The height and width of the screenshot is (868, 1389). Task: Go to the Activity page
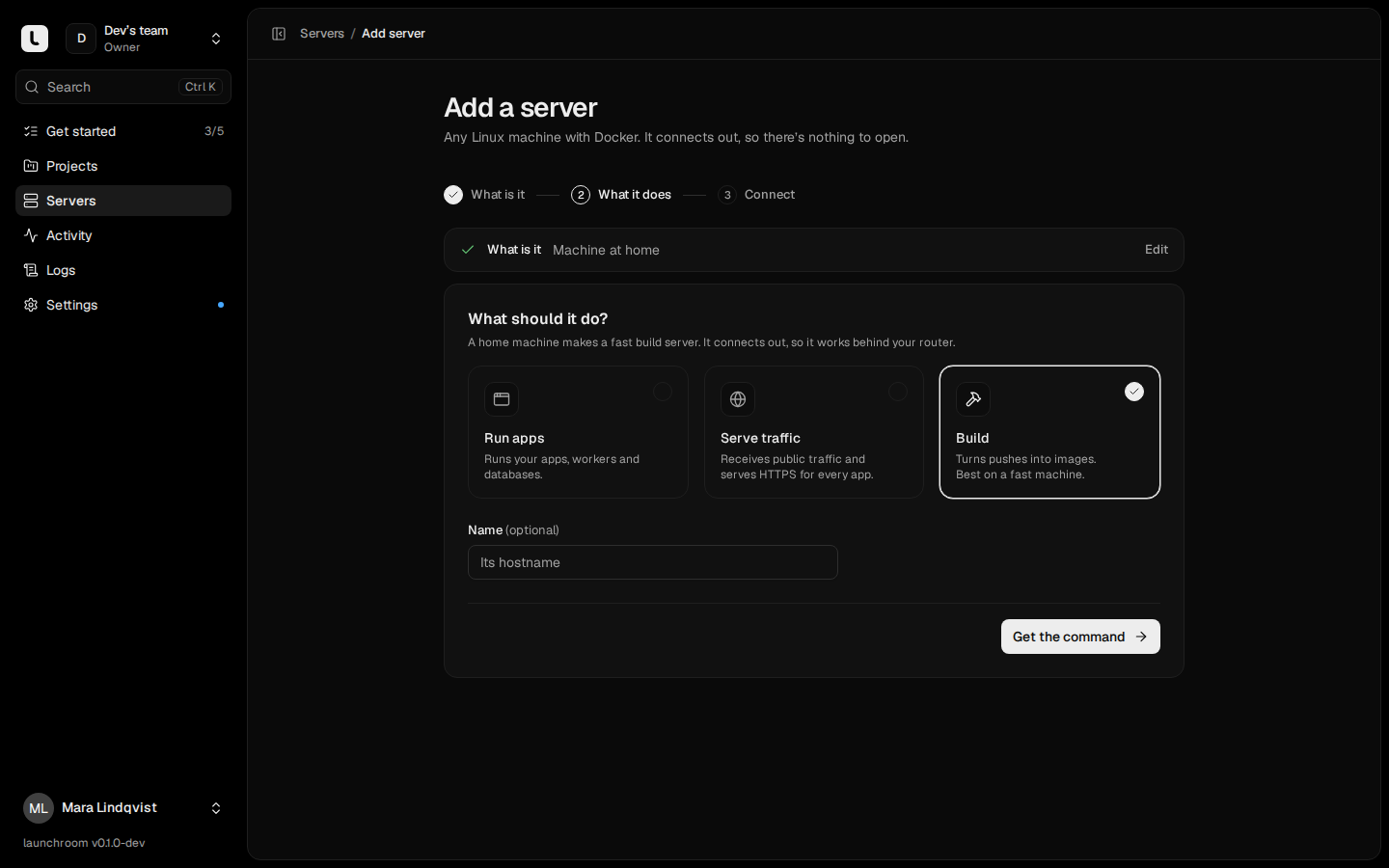pos(123,235)
